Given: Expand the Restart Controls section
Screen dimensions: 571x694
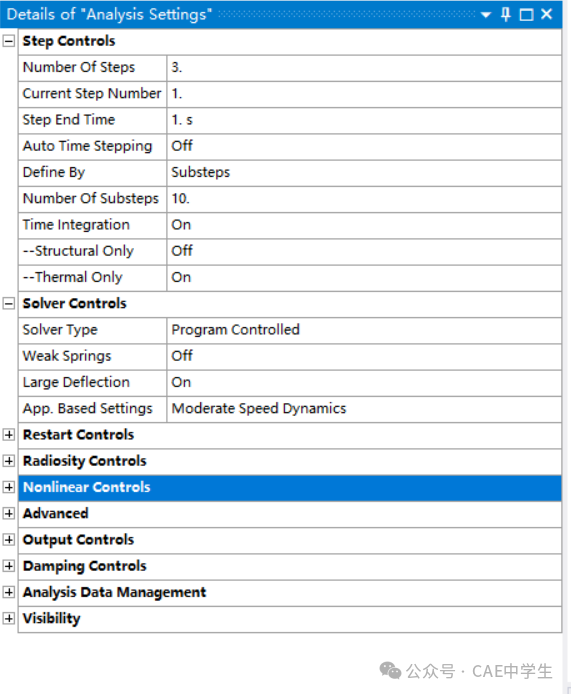Looking at the screenshot, I should pyautogui.click(x=8, y=435).
